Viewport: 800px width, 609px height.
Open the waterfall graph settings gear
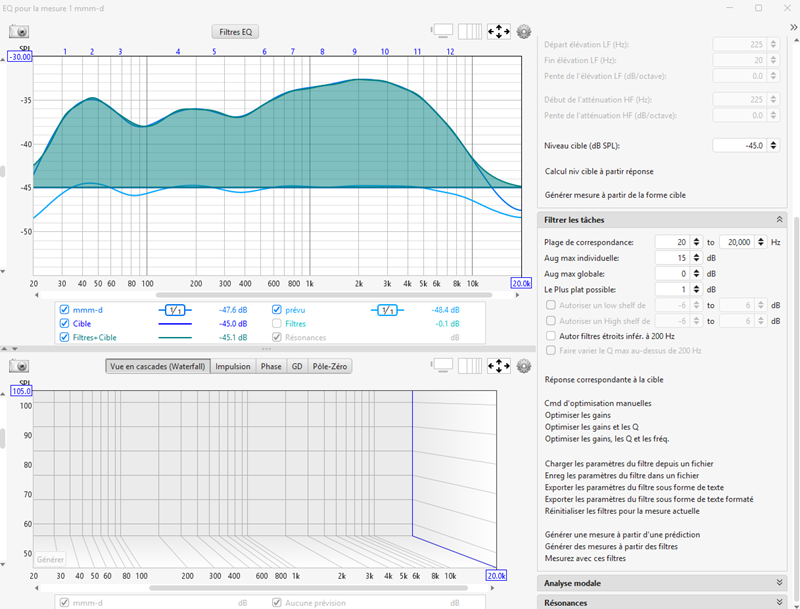[524, 366]
